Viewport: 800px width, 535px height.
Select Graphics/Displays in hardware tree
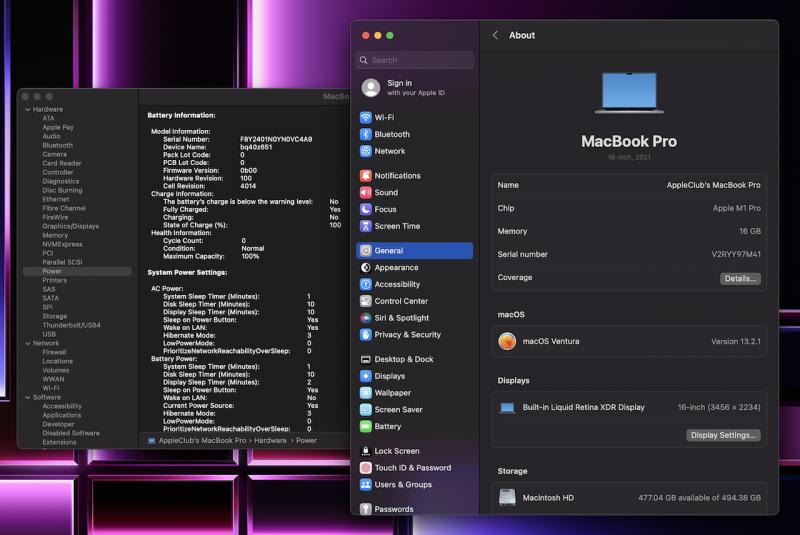(70, 226)
